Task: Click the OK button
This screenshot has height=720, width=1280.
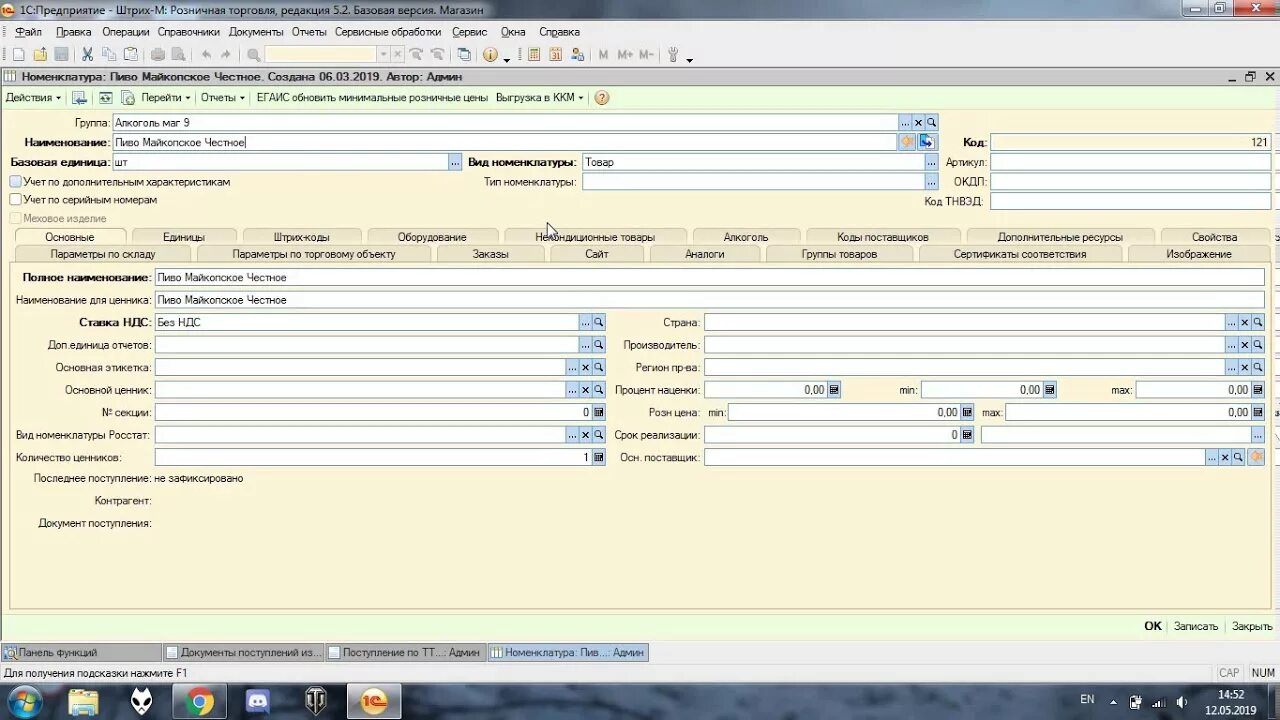Action: [1153, 626]
